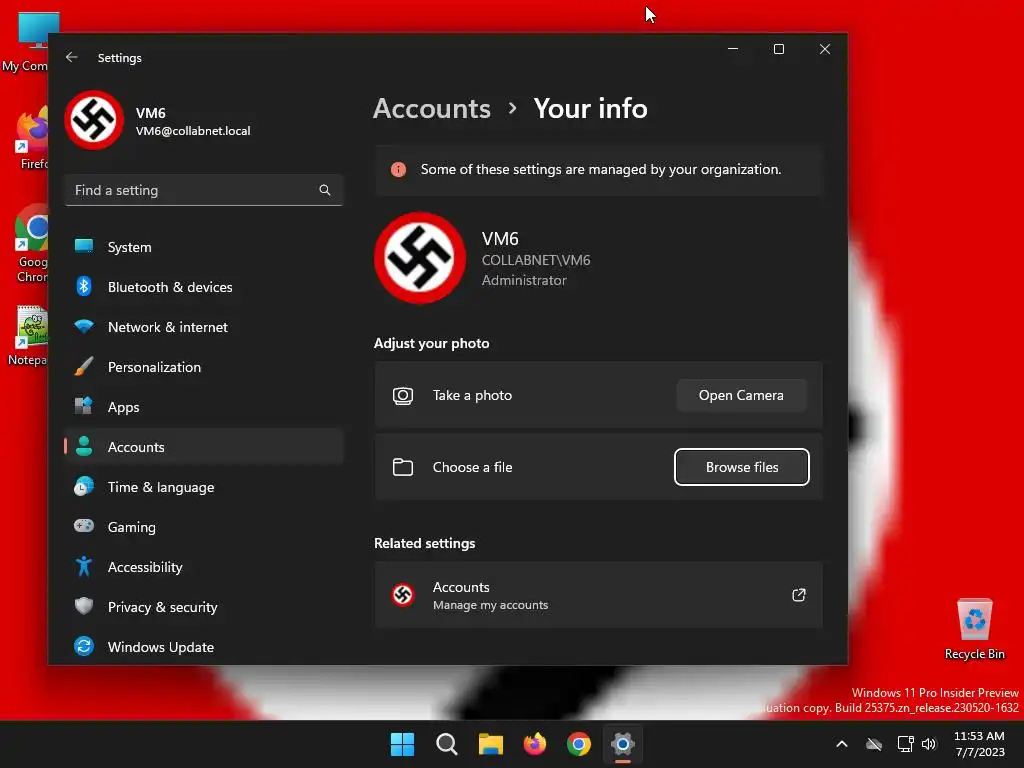
Task: Select Network & internet in sidebar
Action: 204,327
